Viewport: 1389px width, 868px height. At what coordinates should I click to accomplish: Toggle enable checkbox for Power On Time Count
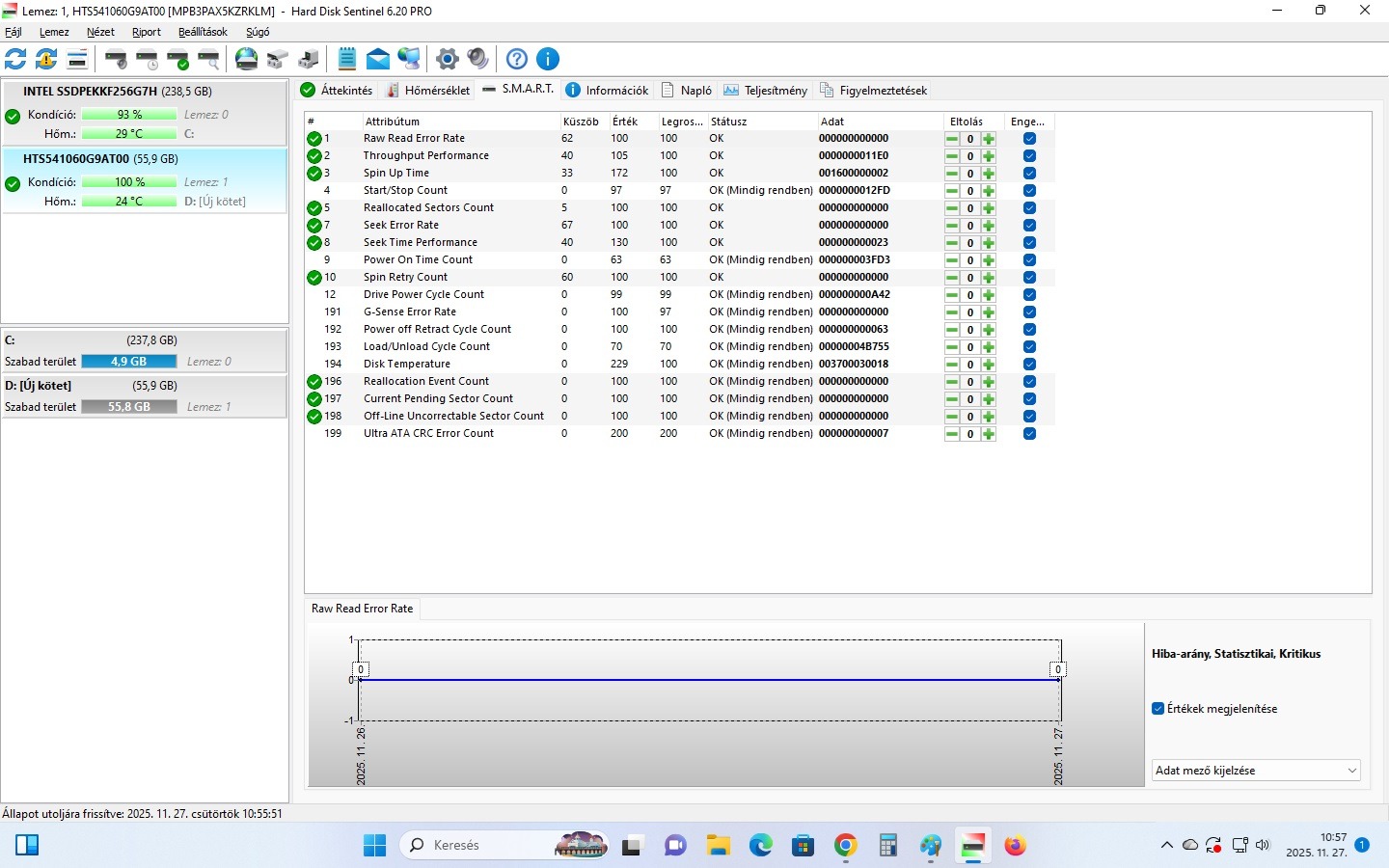pyautogui.click(x=1029, y=260)
